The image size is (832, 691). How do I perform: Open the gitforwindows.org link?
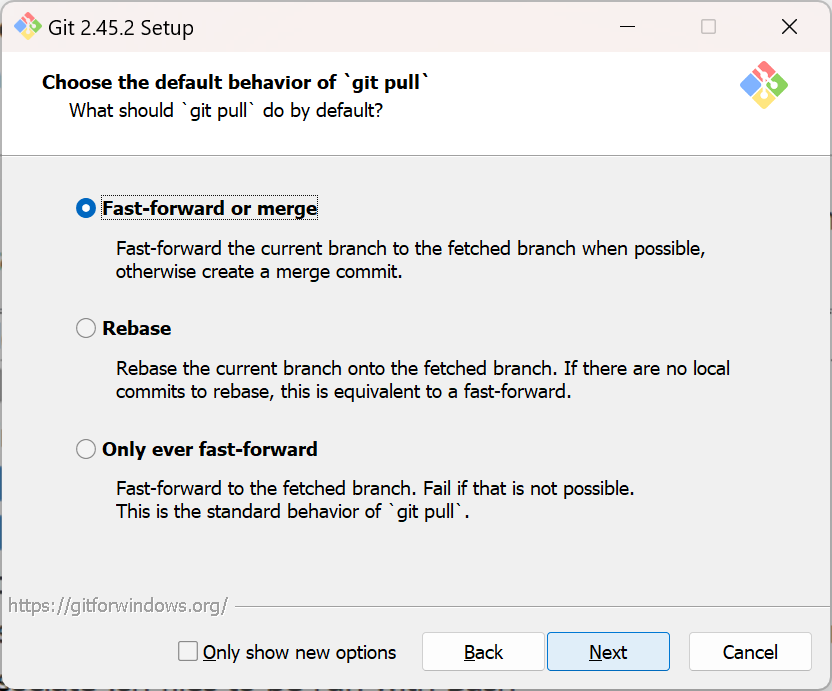coord(118,605)
